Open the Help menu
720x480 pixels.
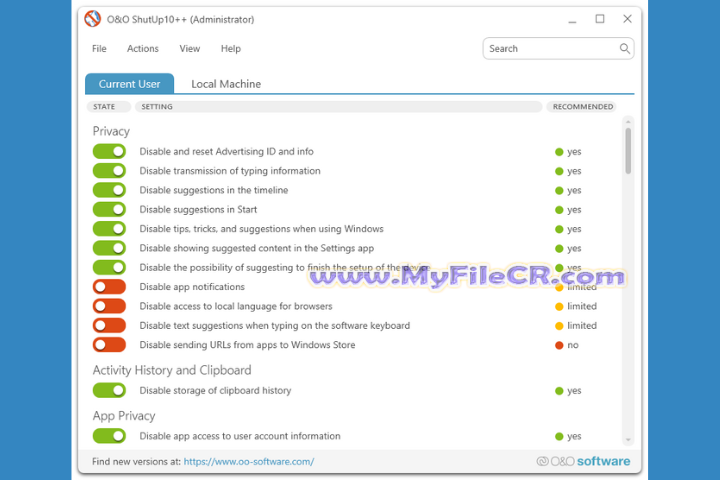click(x=231, y=48)
